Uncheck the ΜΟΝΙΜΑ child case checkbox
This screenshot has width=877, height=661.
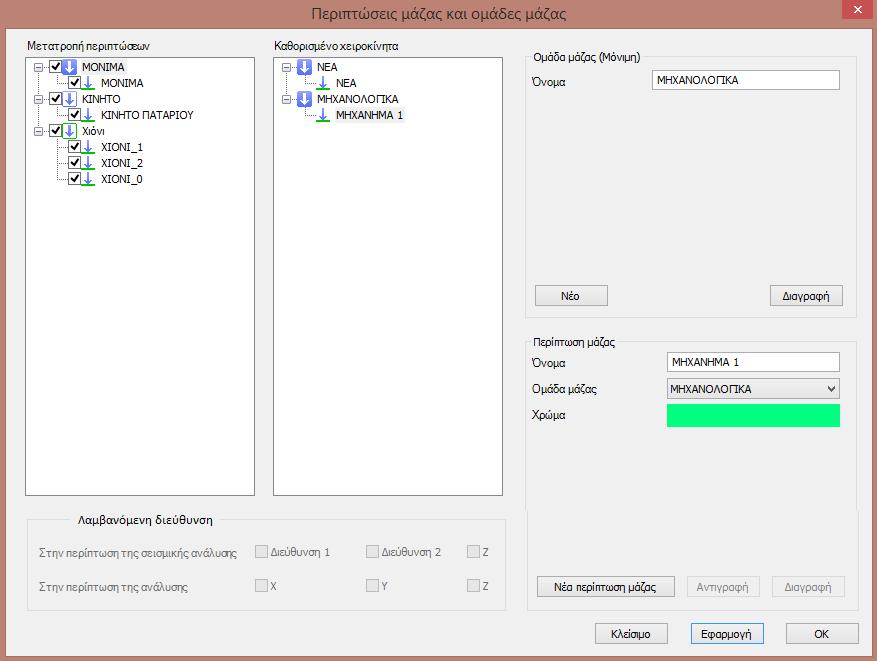74,83
